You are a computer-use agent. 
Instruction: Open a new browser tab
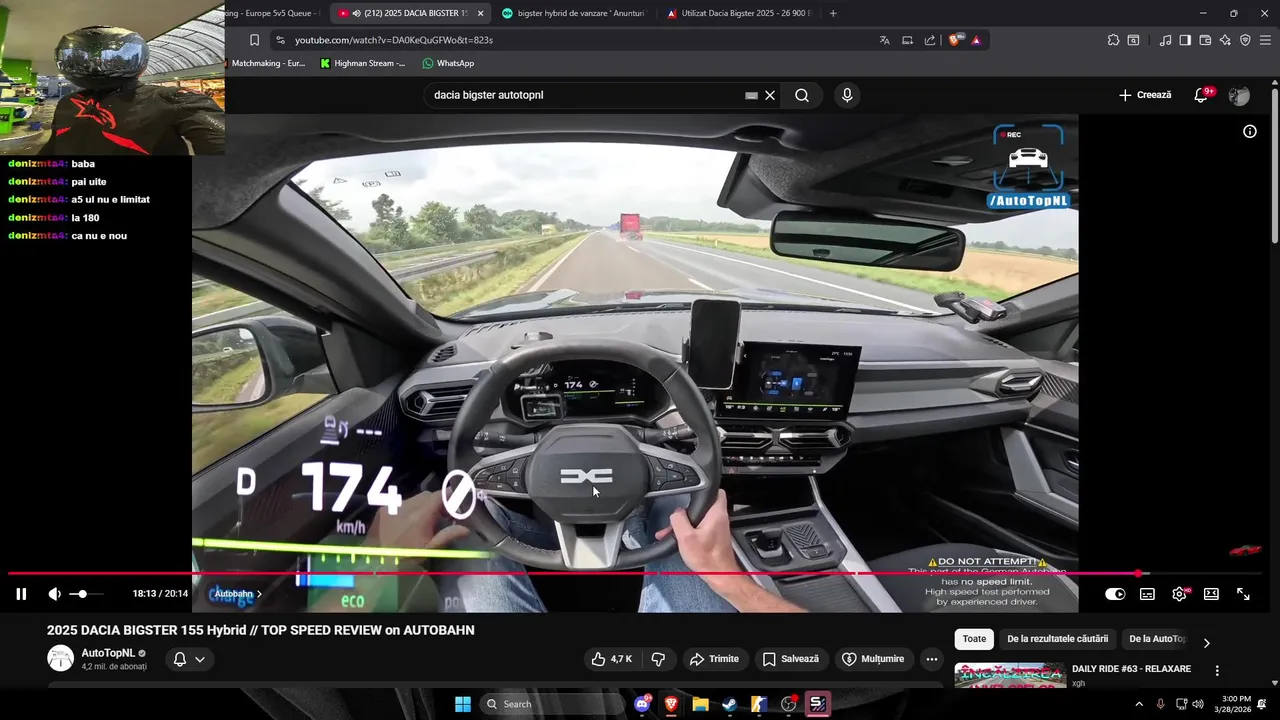833,13
